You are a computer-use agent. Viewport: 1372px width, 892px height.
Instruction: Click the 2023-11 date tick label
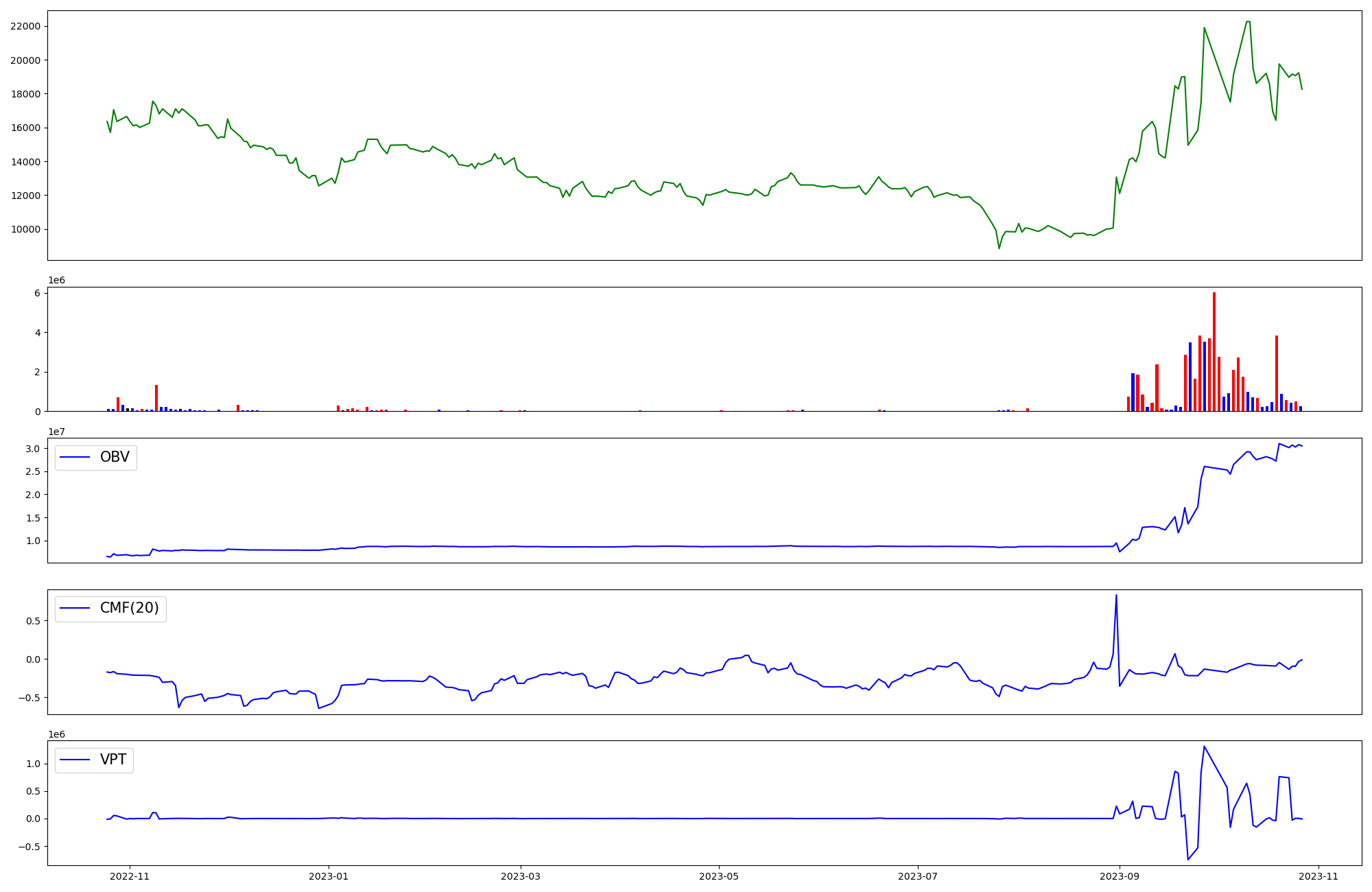tap(1318, 876)
